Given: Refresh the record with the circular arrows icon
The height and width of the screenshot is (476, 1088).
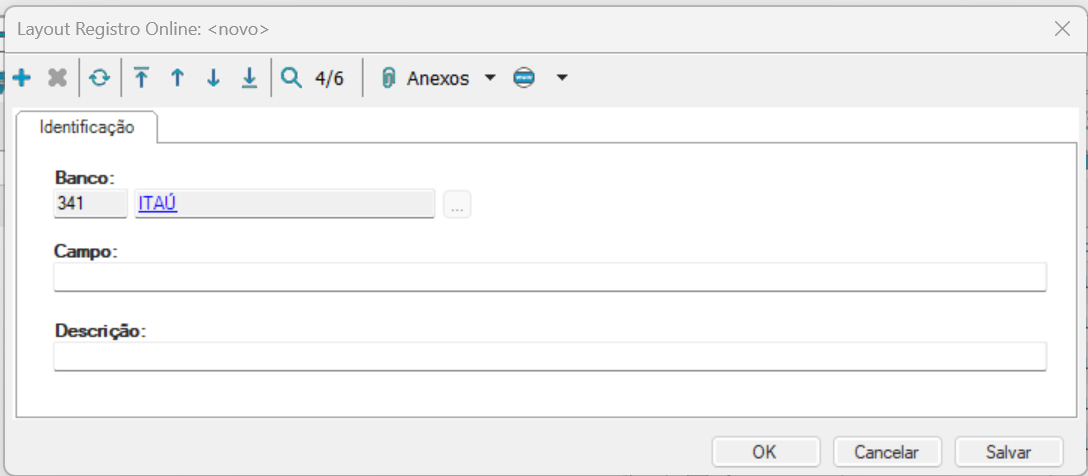Looking at the screenshot, I should [x=99, y=78].
